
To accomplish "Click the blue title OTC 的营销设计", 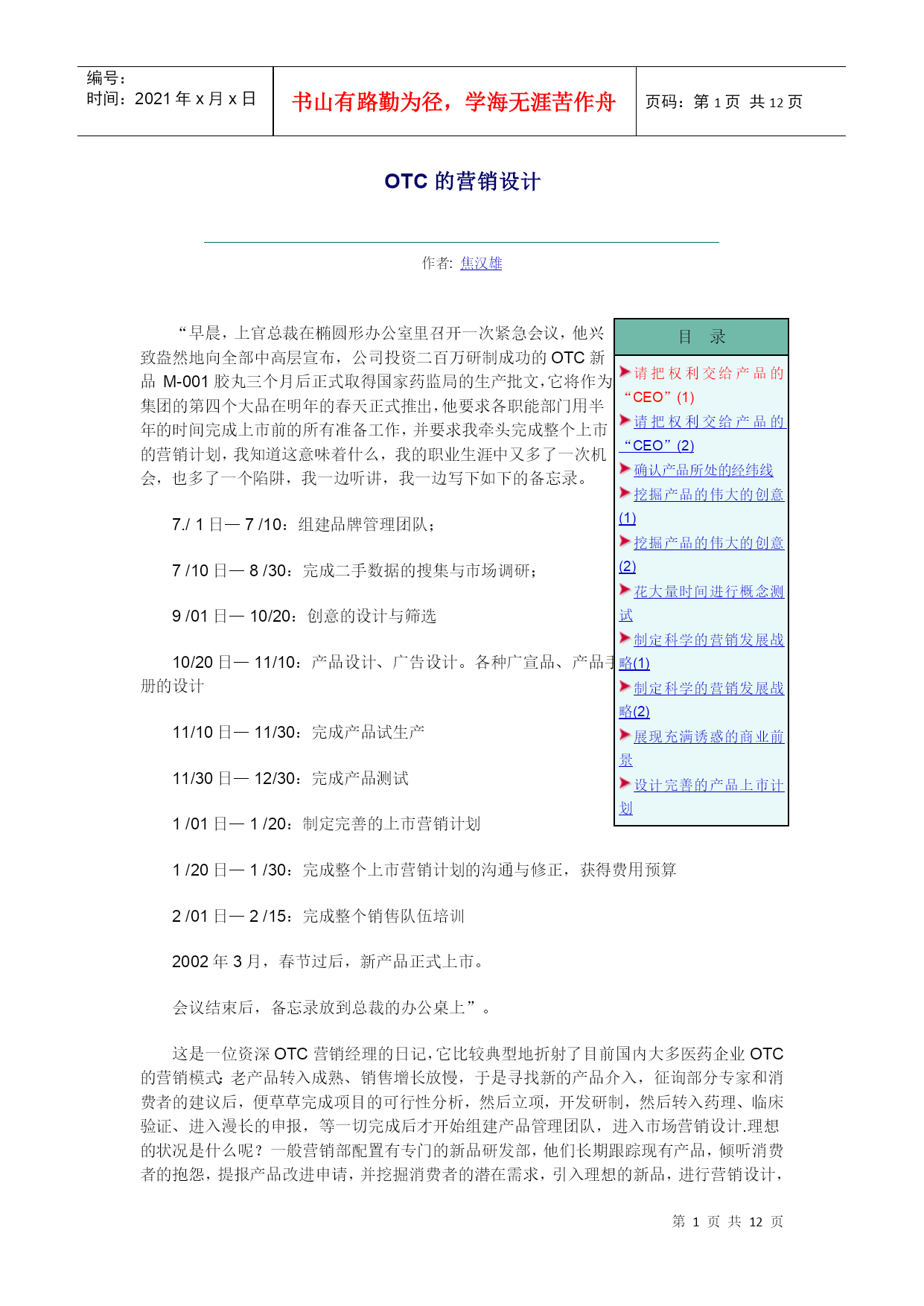I will pos(462,182).
